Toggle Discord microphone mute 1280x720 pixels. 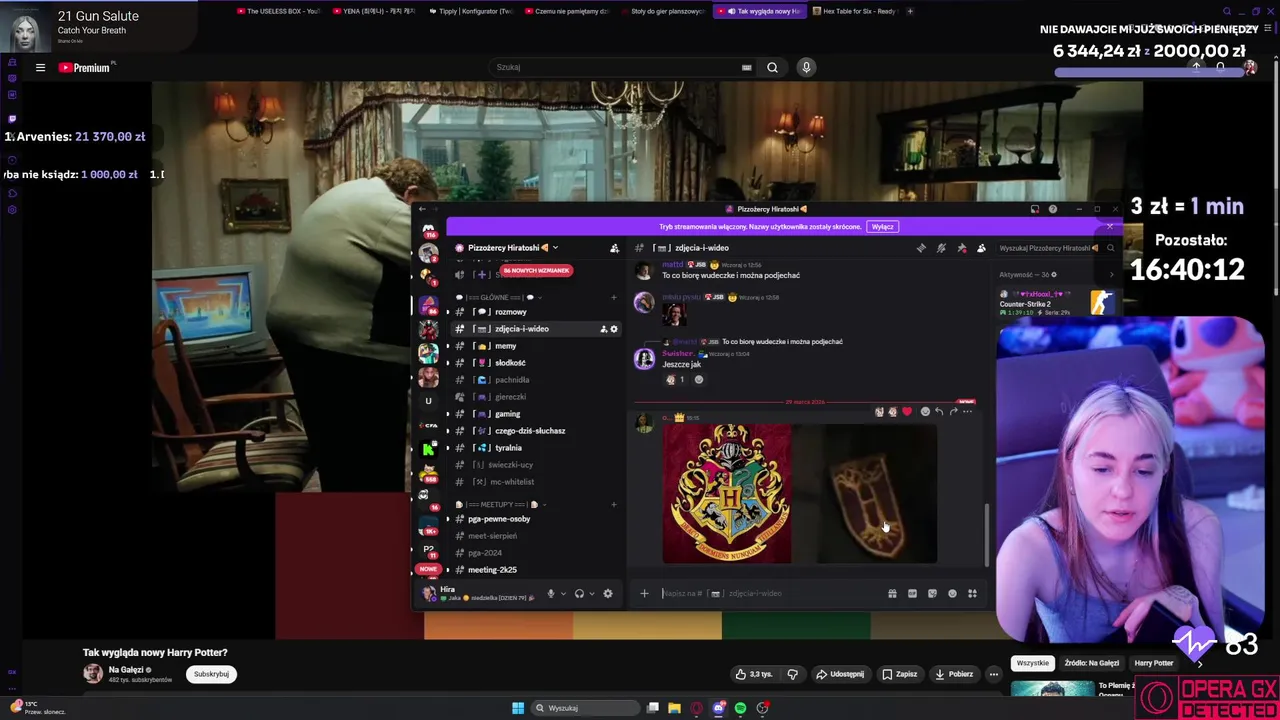[x=550, y=594]
